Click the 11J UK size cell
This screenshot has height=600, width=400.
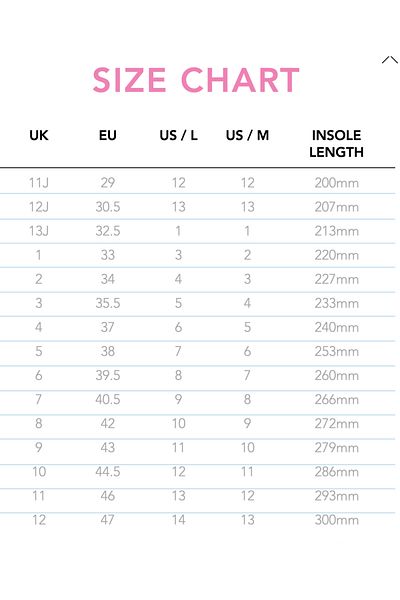tap(39, 183)
